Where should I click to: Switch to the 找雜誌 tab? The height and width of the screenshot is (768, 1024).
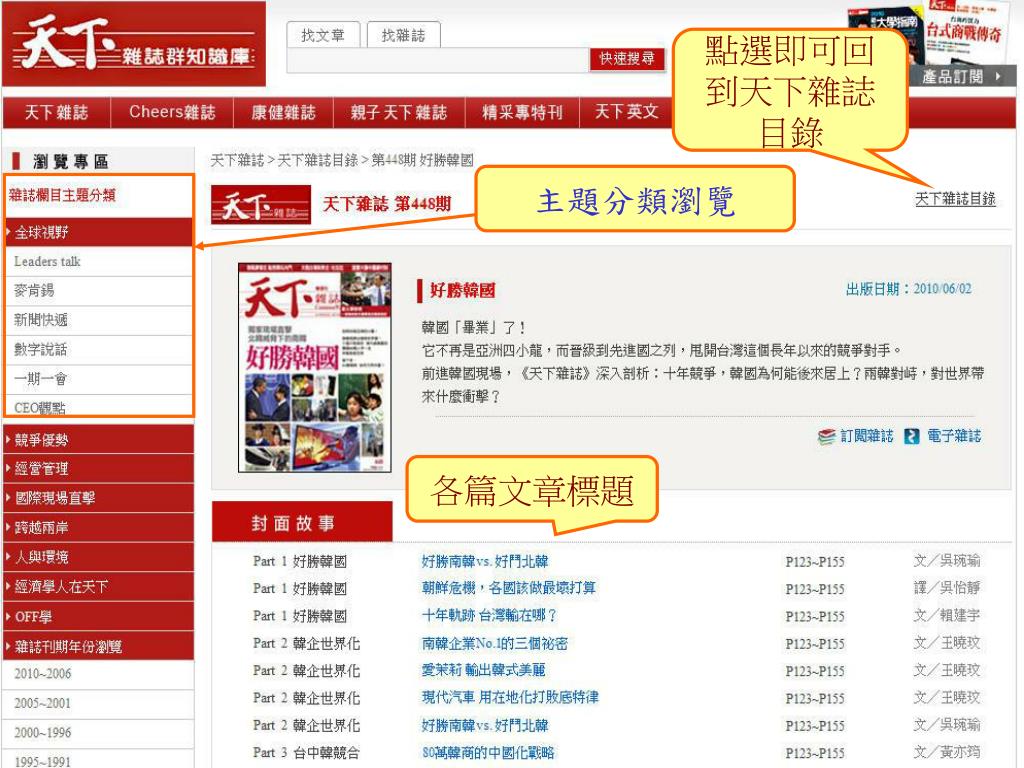pos(404,35)
